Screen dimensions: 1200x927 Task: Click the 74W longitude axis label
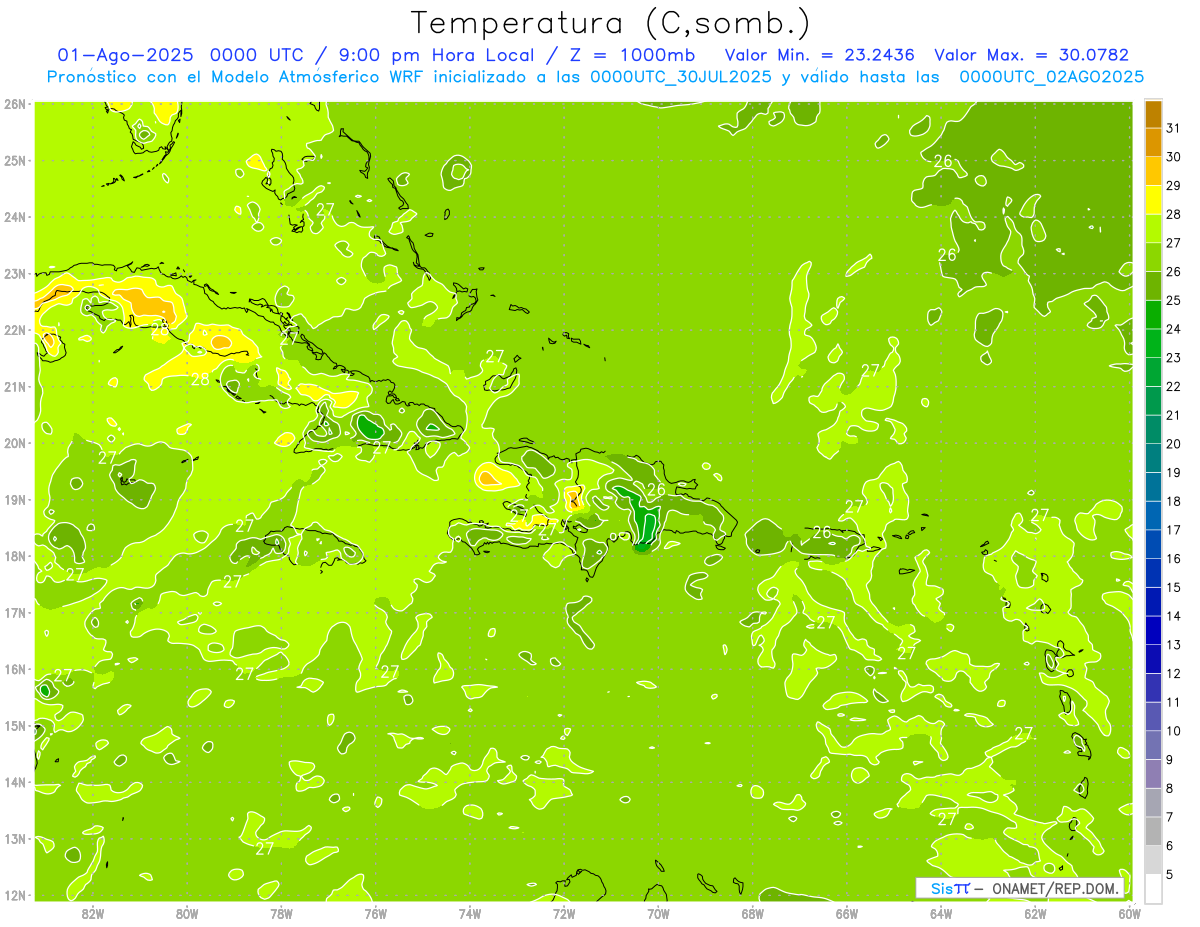point(470,913)
